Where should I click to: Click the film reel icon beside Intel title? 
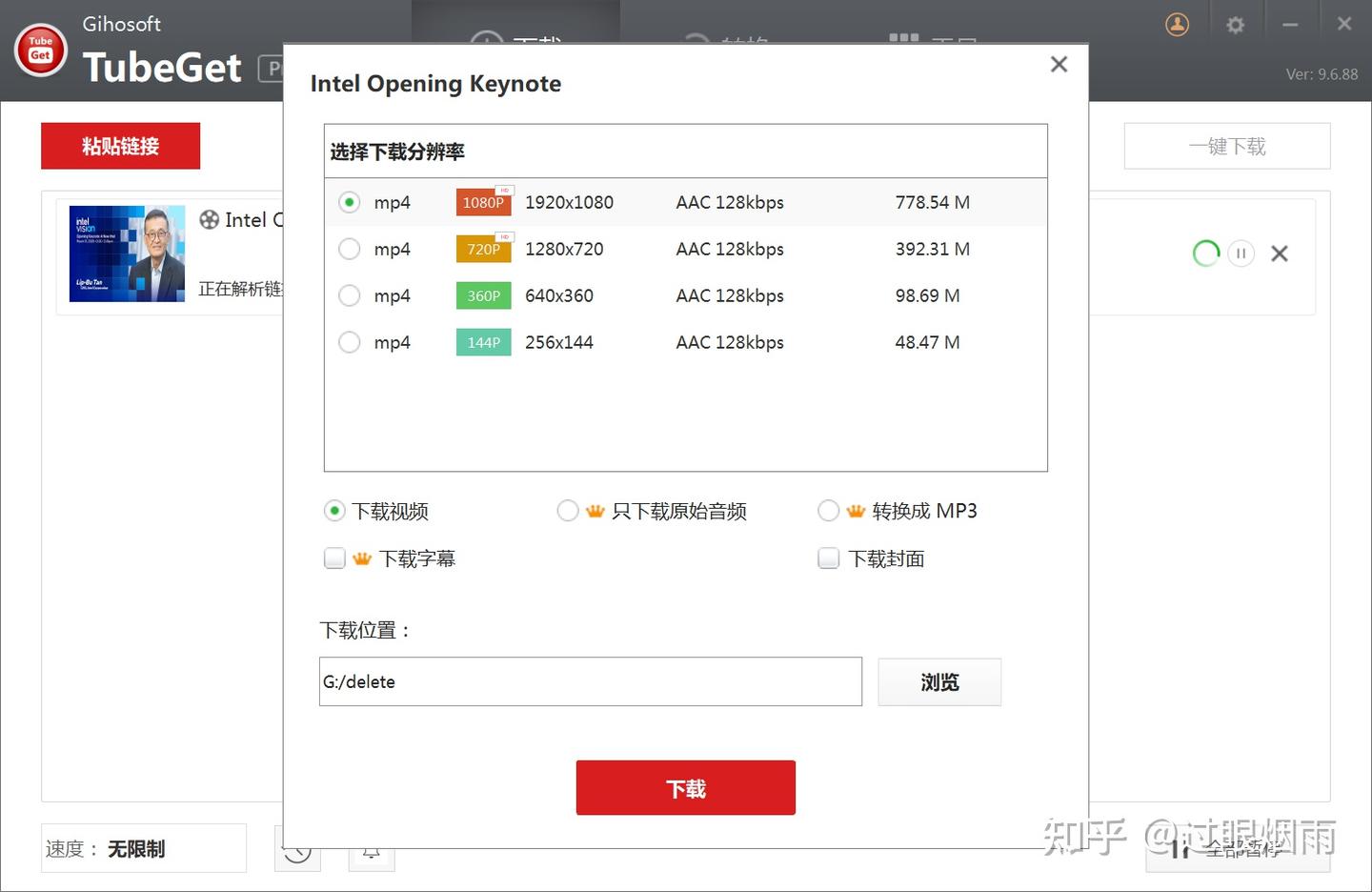[210, 220]
